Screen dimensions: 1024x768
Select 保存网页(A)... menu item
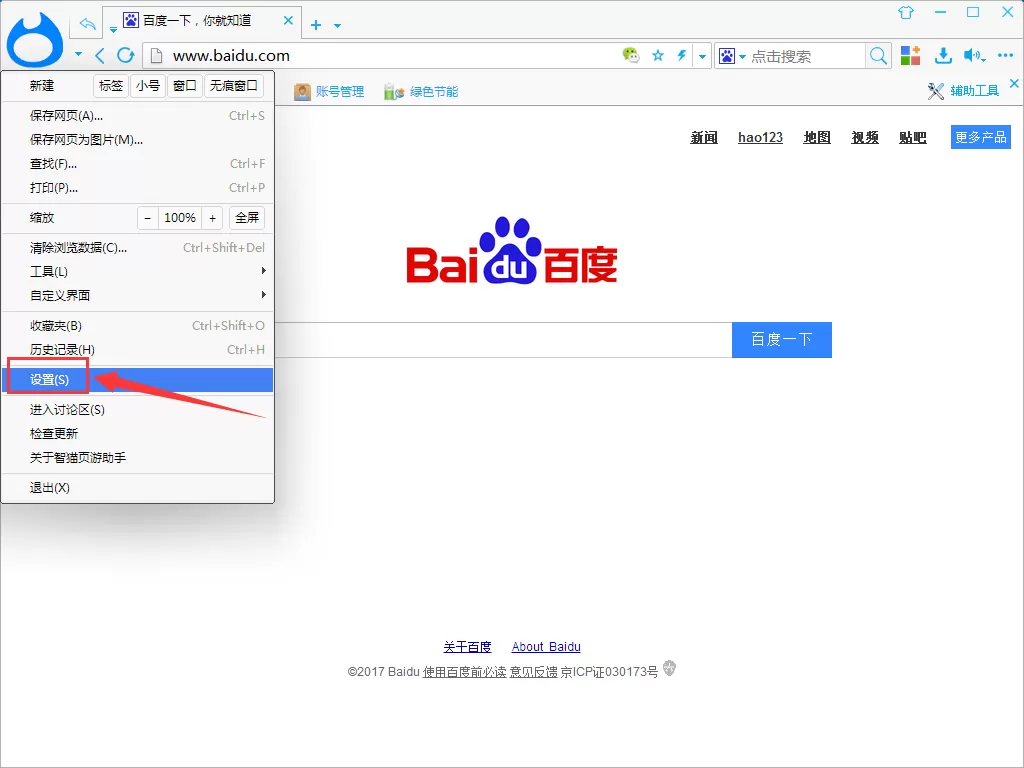click(137, 116)
